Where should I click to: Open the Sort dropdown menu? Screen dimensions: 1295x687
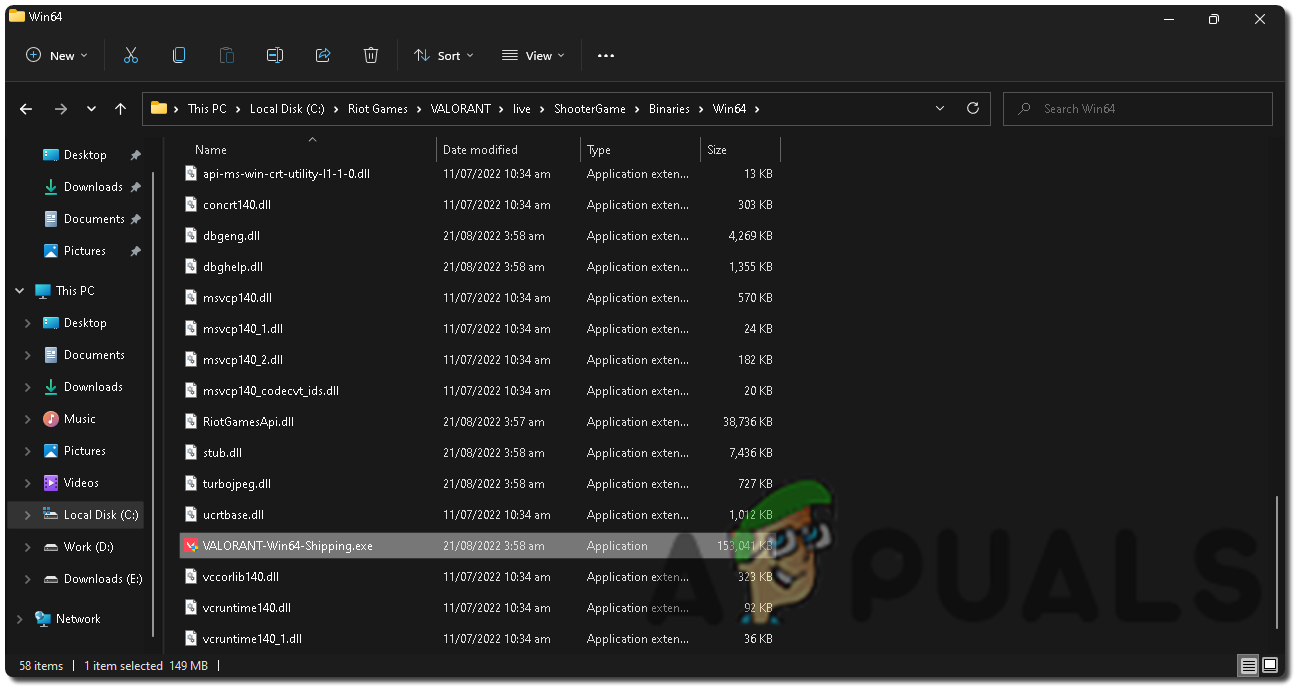(444, 56)
